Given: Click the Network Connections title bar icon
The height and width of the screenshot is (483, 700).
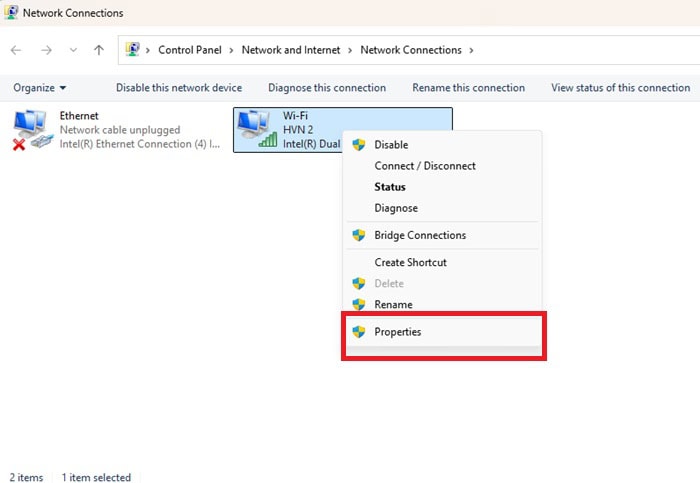Looking at the screenshot, I should click(10, 13).
